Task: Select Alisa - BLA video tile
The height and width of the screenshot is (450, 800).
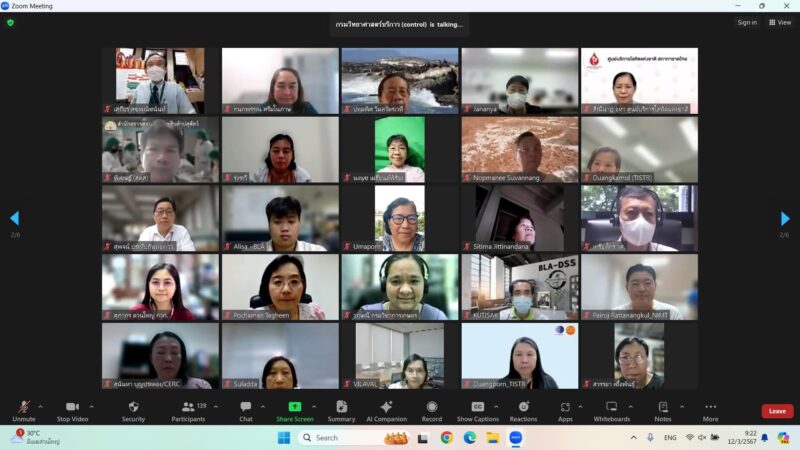Action: (280, 218)
